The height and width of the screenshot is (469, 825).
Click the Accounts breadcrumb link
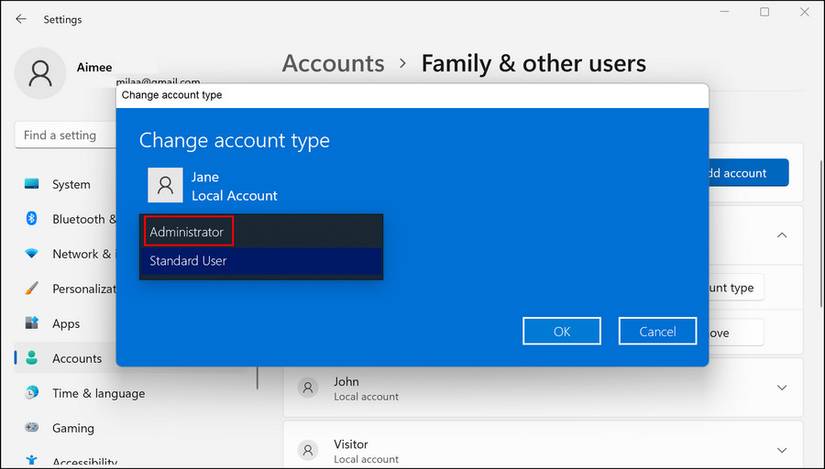tap(333, 64)
